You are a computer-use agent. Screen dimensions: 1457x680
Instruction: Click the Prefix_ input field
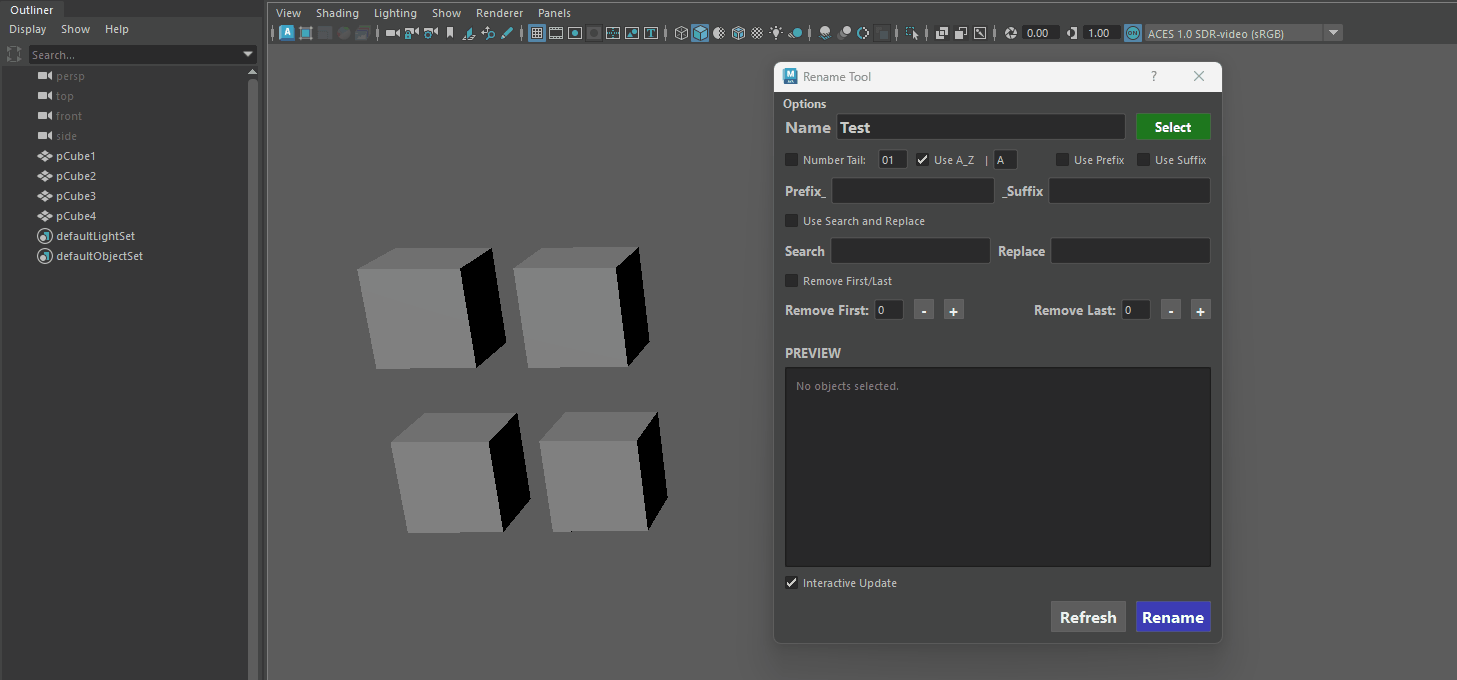(913, 191)
